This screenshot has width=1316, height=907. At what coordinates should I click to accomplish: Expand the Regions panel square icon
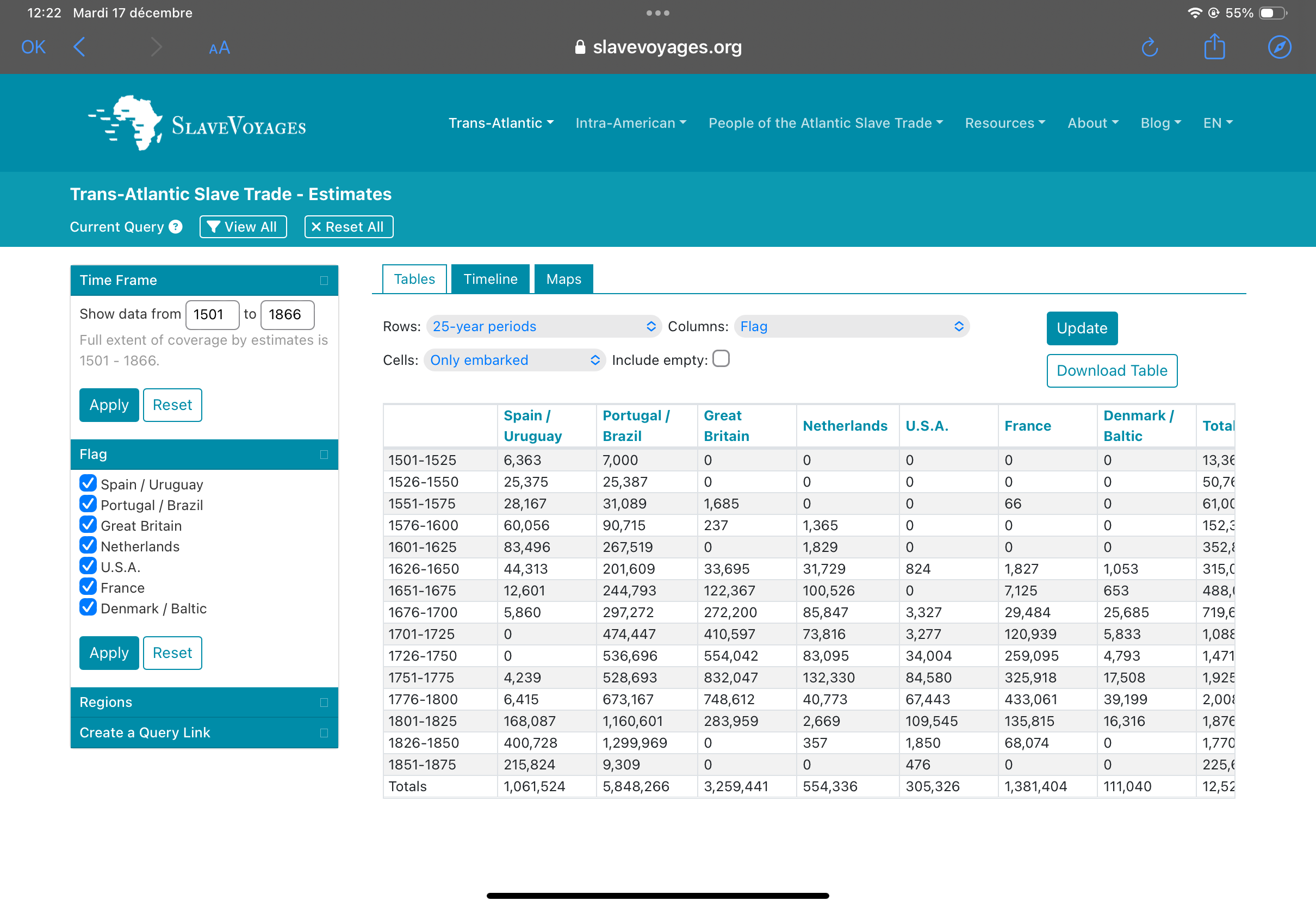tap(324, 703)
